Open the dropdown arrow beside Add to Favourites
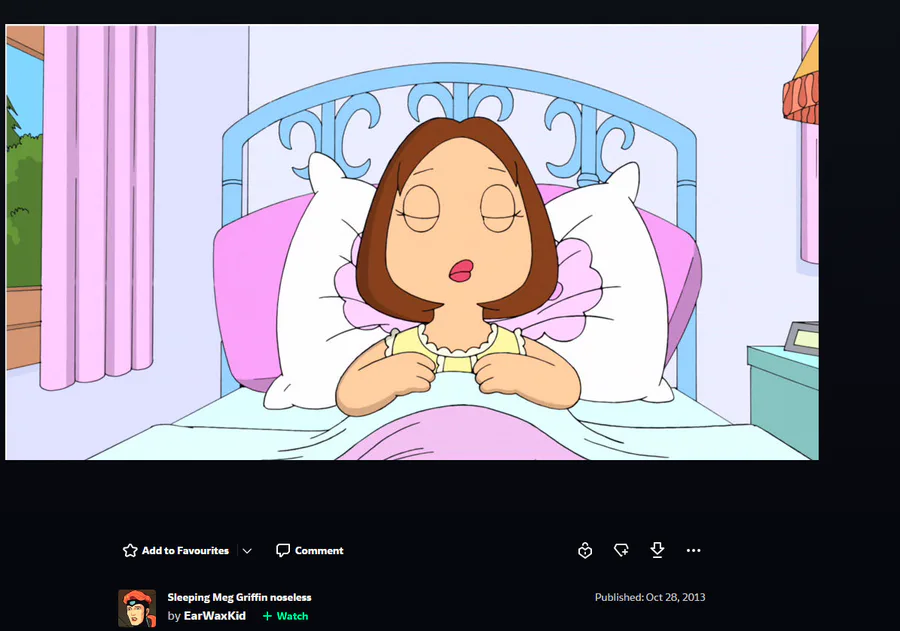Viewport: 900px width, 631px height. tap(247, 551)
